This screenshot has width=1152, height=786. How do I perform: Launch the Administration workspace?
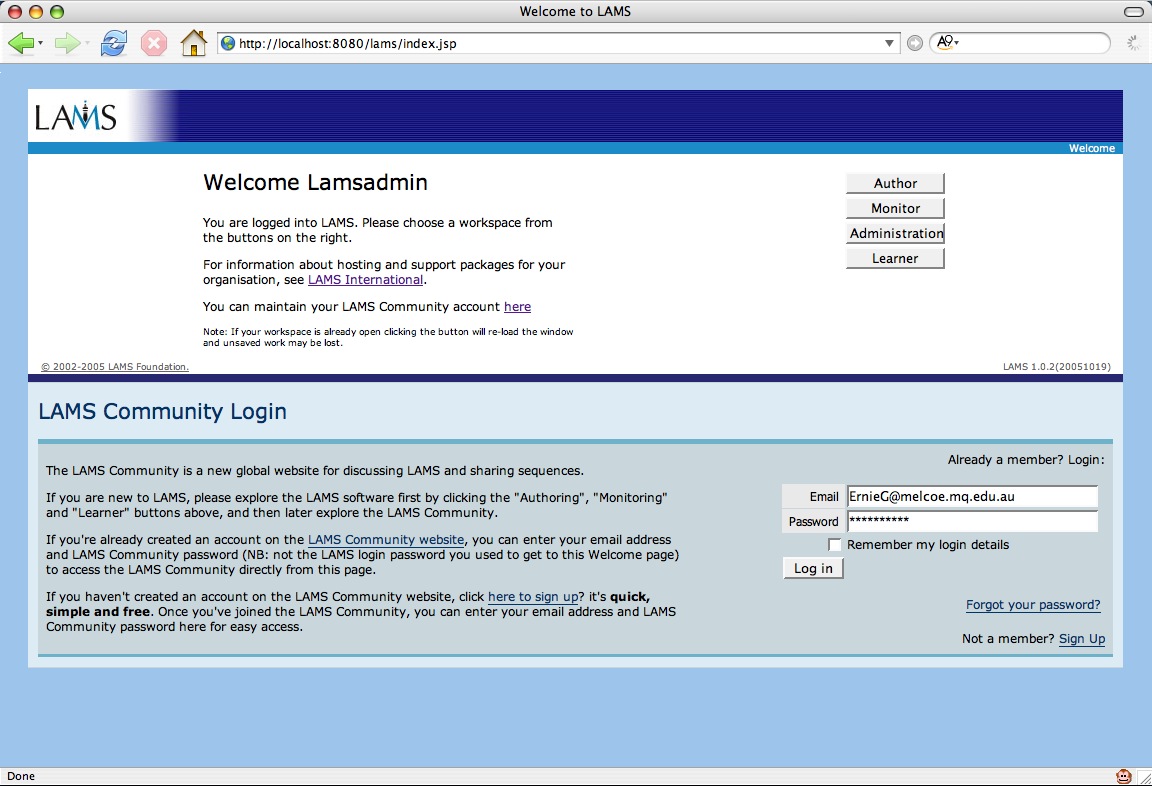895,233
